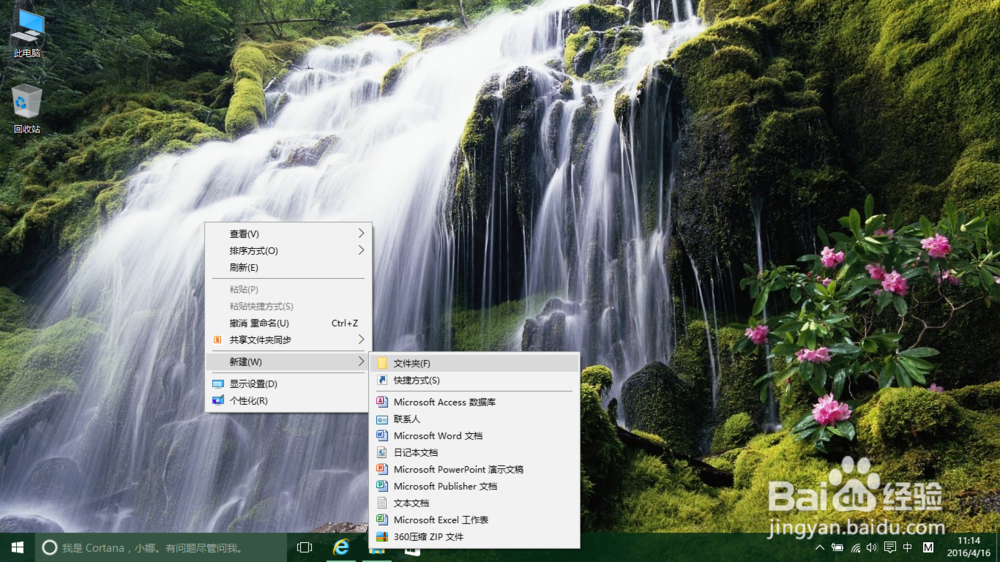Click the 显示设置 monitor icon
Screen dimensions: 1000x562
(217, 384)
